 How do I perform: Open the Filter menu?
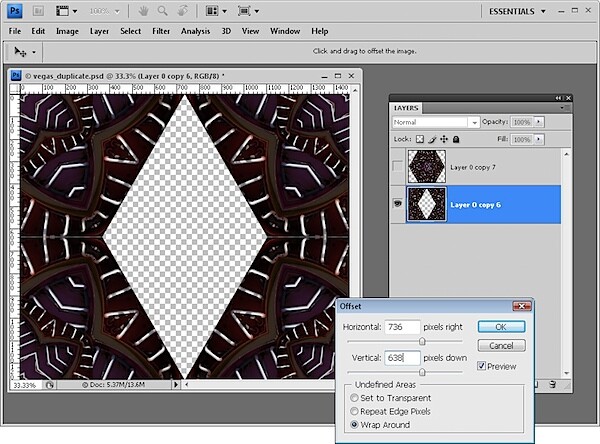pos(161,31)
